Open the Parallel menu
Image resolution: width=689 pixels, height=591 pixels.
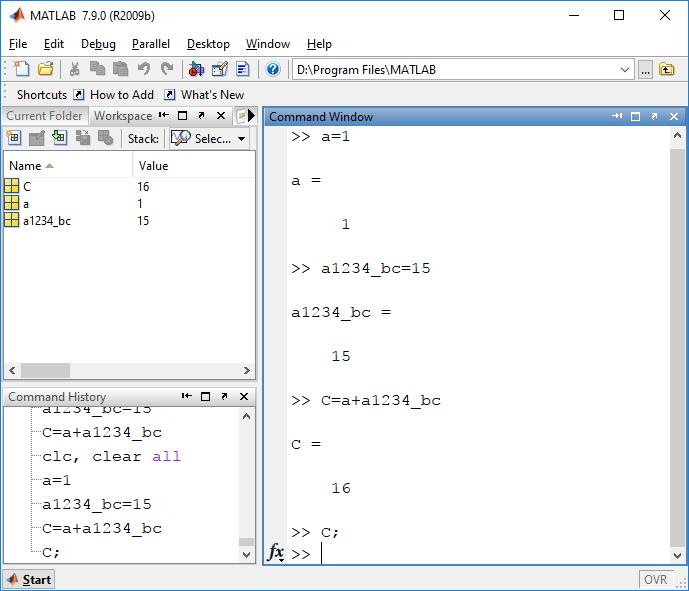tap(151, 44)
